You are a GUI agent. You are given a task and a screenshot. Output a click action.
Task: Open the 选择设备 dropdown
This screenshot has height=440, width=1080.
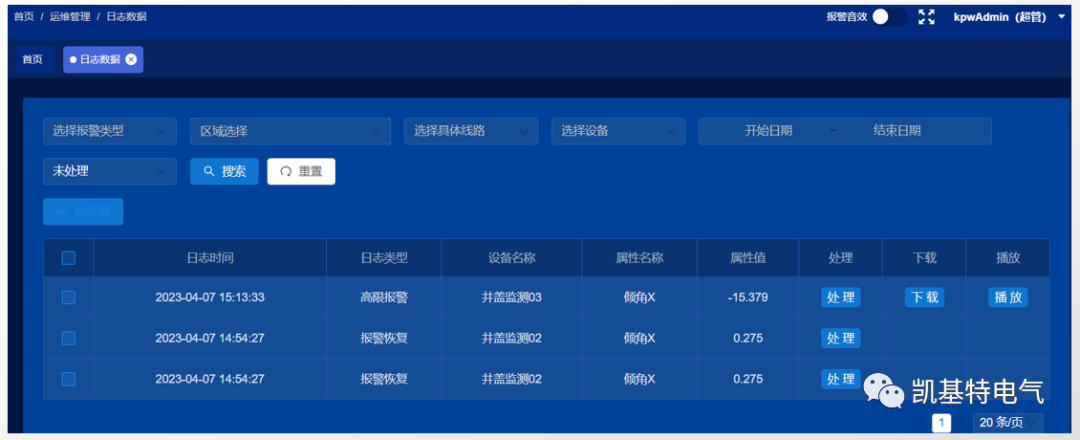(x=617, y=131)
